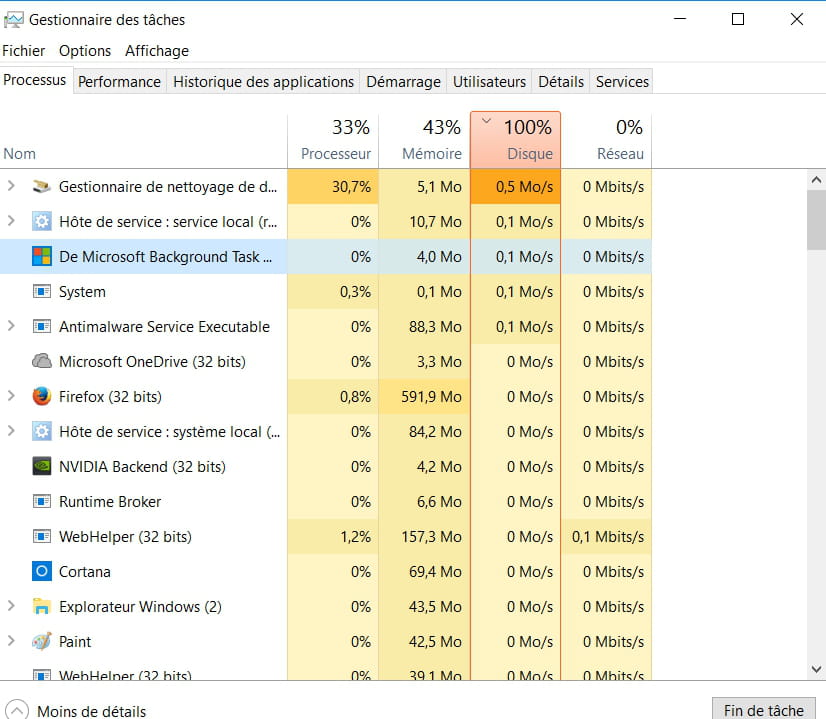826x719 pixels.
Task: Switch to the Services tab
Action: (622, 82)
